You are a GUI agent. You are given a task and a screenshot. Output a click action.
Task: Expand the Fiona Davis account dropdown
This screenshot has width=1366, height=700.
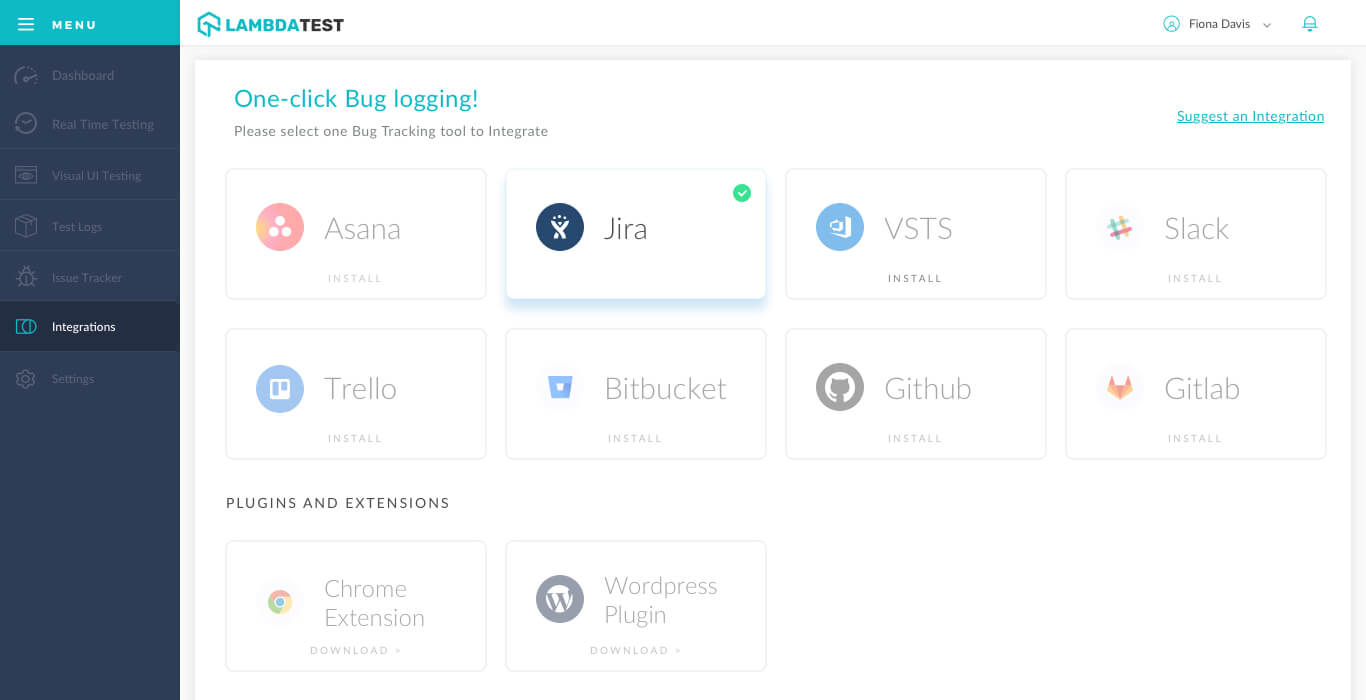tap(1217, 23)
